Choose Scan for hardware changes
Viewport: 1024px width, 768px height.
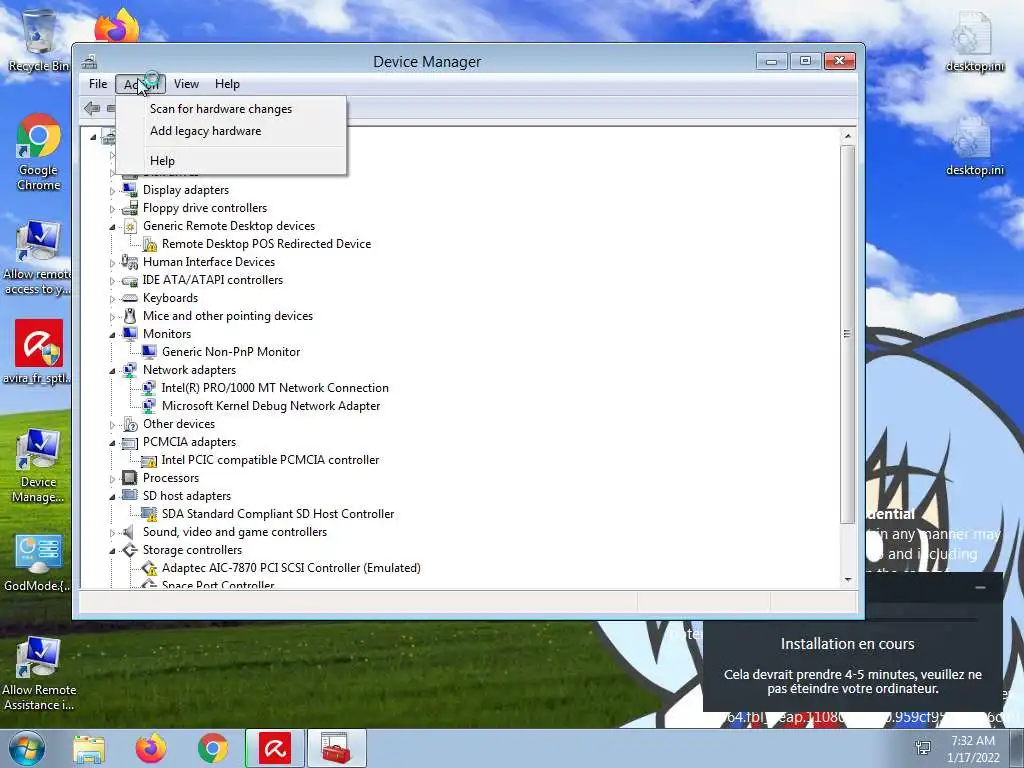[x=221, y=109]
